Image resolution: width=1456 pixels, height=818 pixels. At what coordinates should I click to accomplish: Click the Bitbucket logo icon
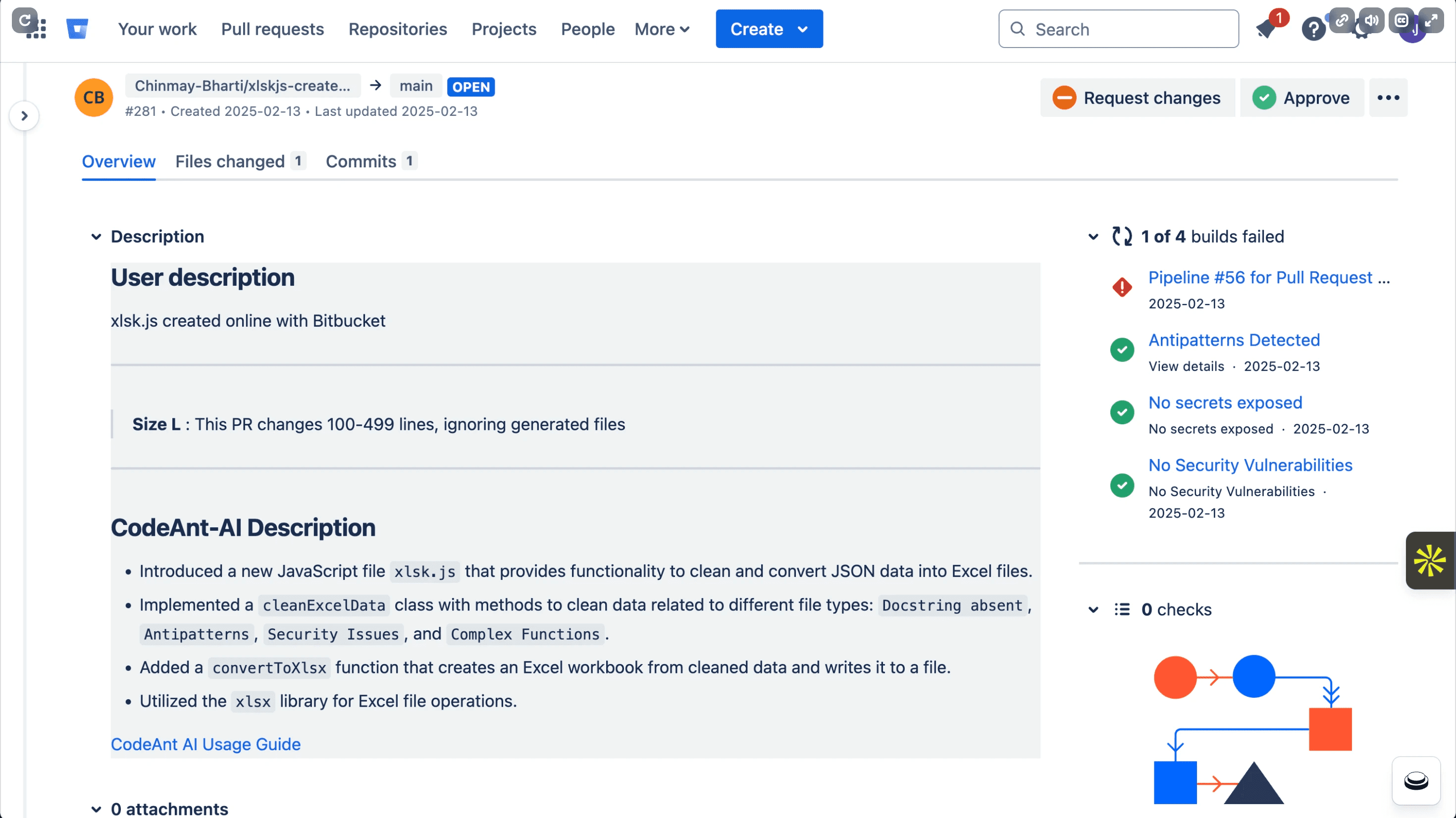pyautogui.click(x=77, y=28)
